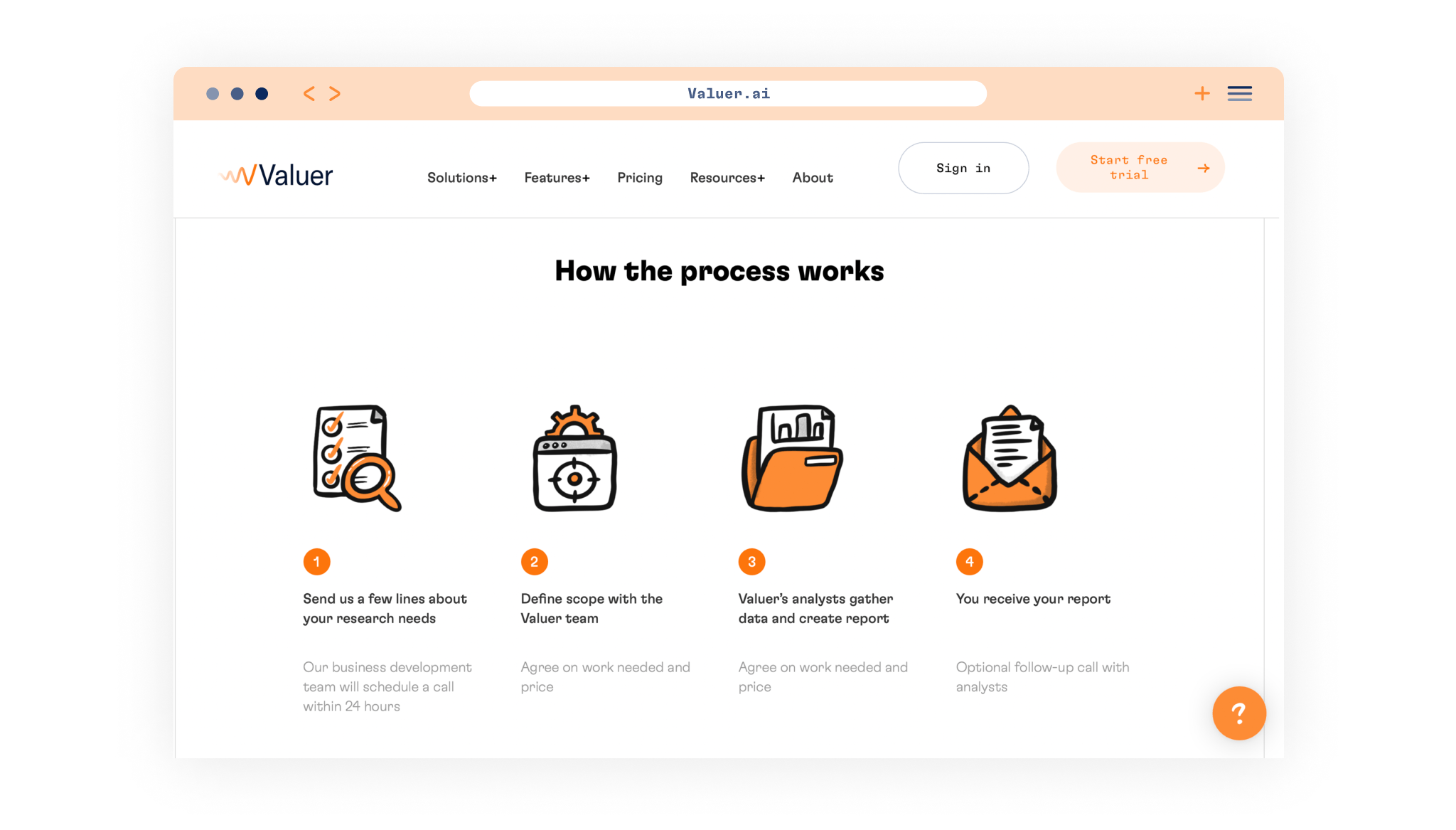
Task: Open the hamburger menu icon
Action: click(1239, 93)
